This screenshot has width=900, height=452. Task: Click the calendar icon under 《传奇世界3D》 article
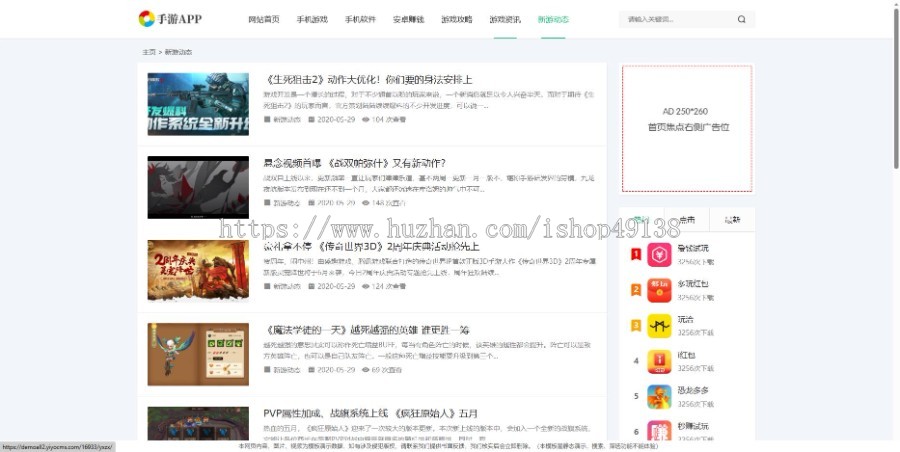click(312, 286)
